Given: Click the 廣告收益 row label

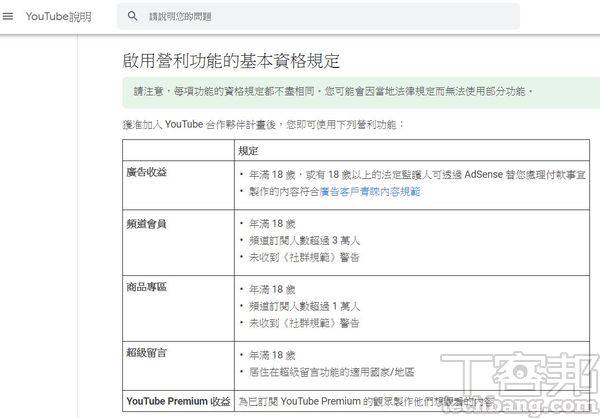Looking at the screenshot, I should pyautogui.click(x=147, y=172).
